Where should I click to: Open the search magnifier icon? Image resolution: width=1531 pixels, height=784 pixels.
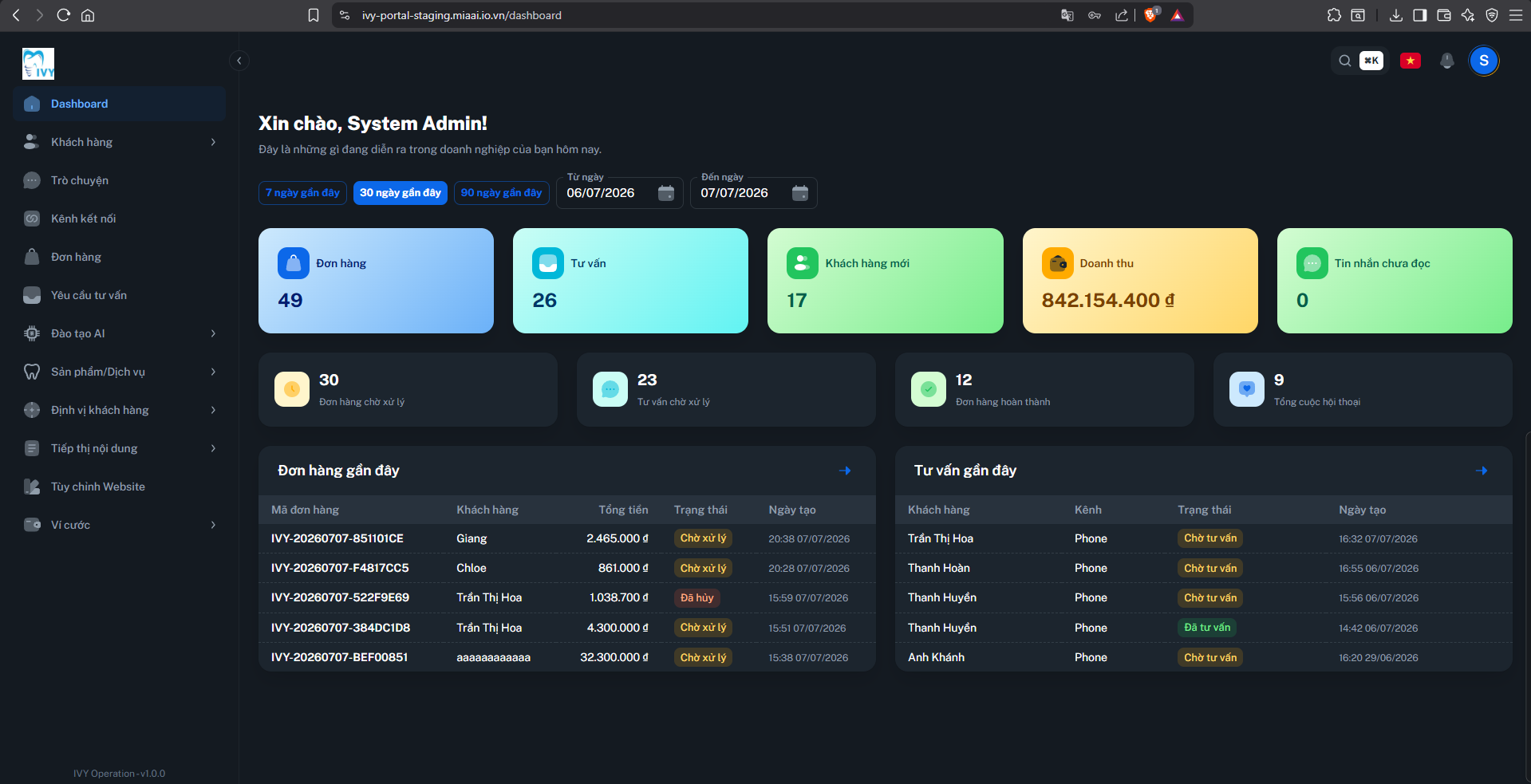[1345, 61]
